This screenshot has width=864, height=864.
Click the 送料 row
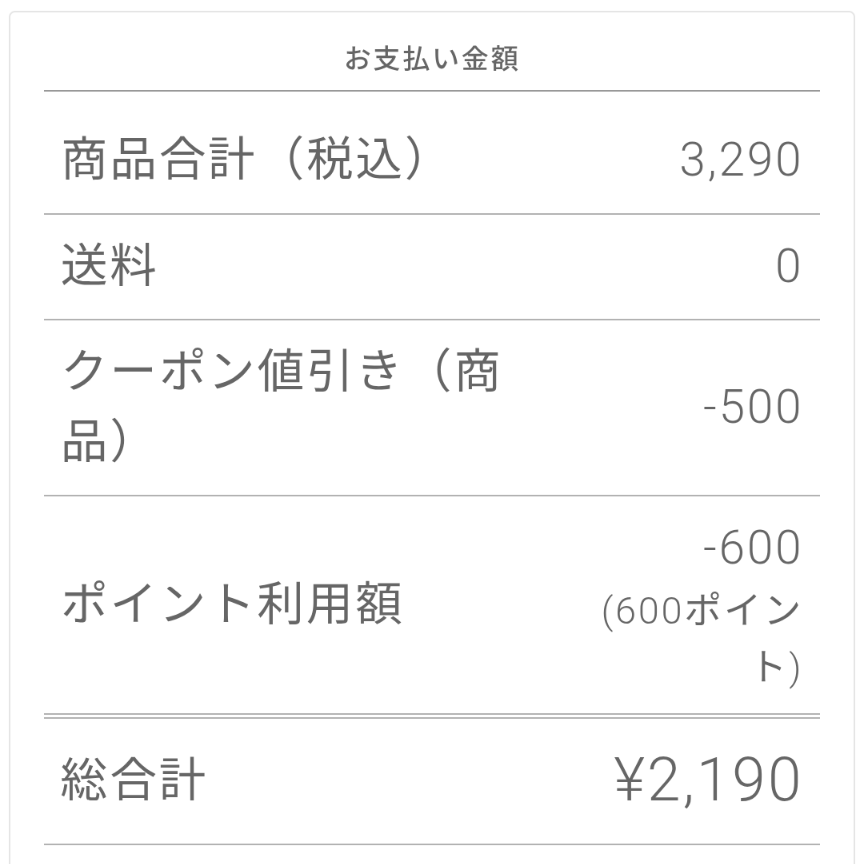point(432,267)
